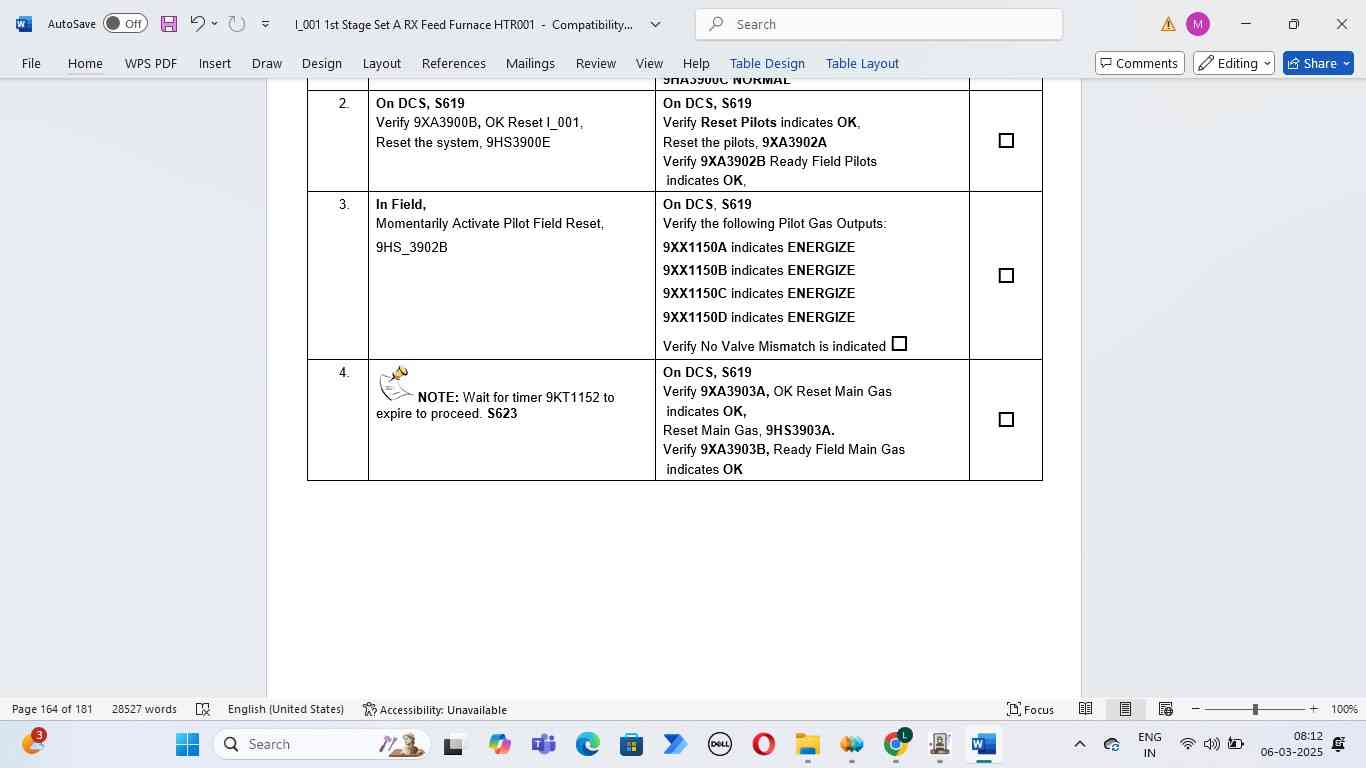Viewport: 1366px width, 768px height.
Task: Expand the Editing mode dropdown
Action: [x=1236, y=63]
